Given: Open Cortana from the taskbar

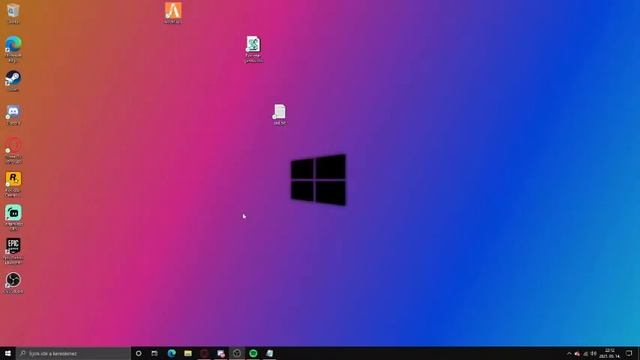Looking at the screenshot, I should pyautogui.click(x=138, y=353).
